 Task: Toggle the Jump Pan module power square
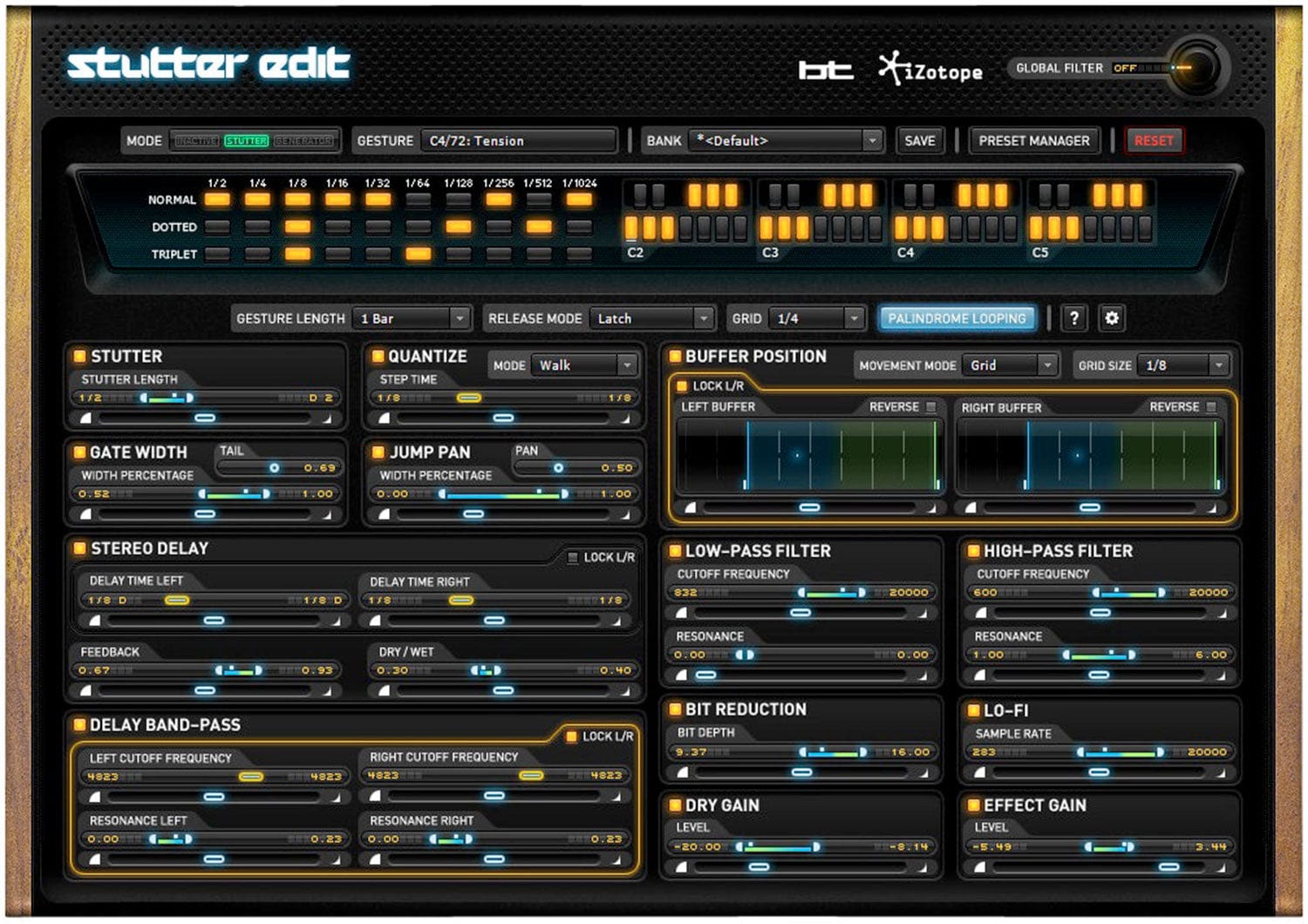point(378,452)
